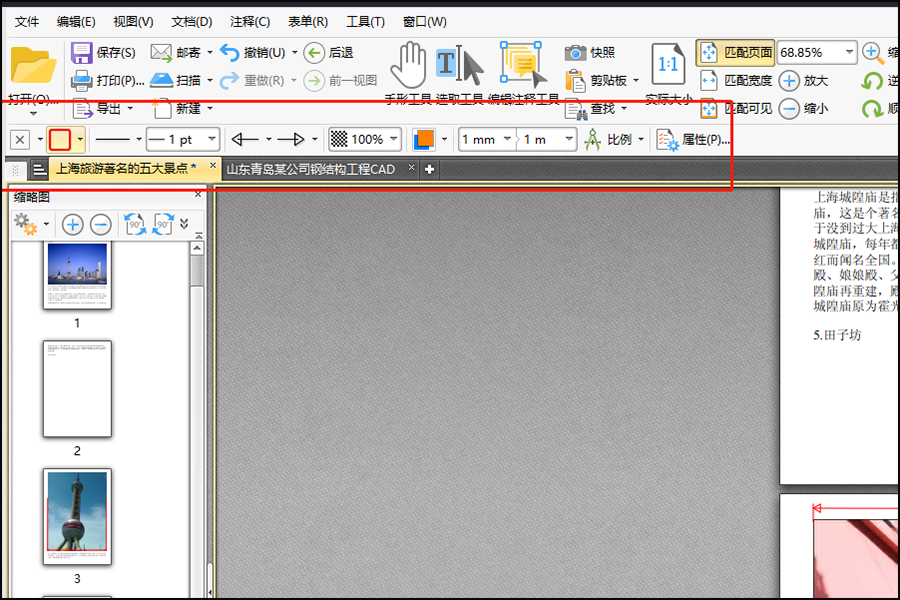
Task: Open the 注释(C) Comments menu
Action: click(250, 22)
